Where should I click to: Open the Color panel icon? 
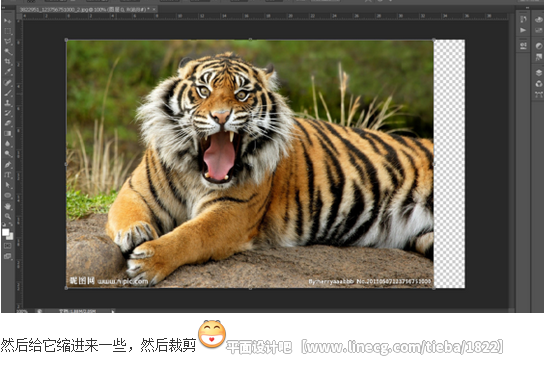coord(539,19)
